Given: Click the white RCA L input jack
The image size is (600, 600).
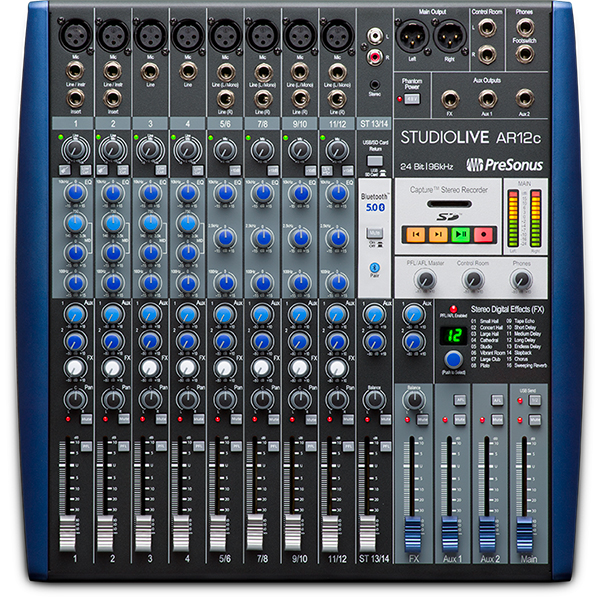Looking at the screenshot, I should tap(375, 36).
